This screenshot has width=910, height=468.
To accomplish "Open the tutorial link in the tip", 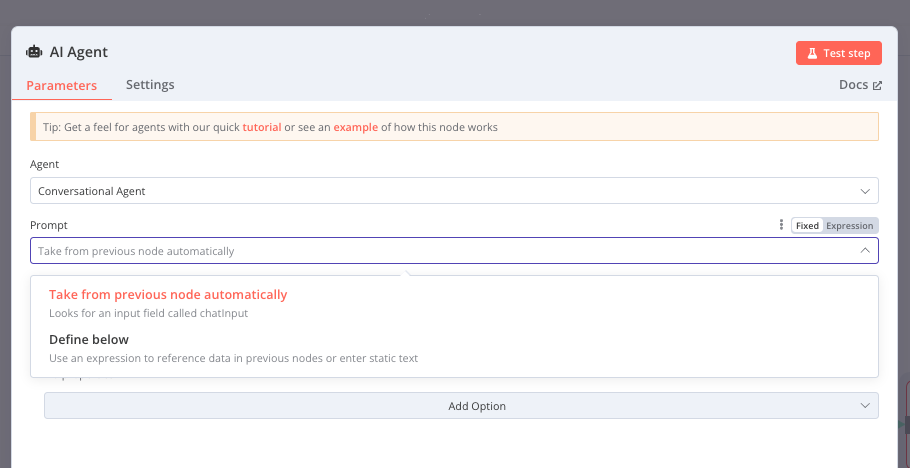I will coord(262,127).
